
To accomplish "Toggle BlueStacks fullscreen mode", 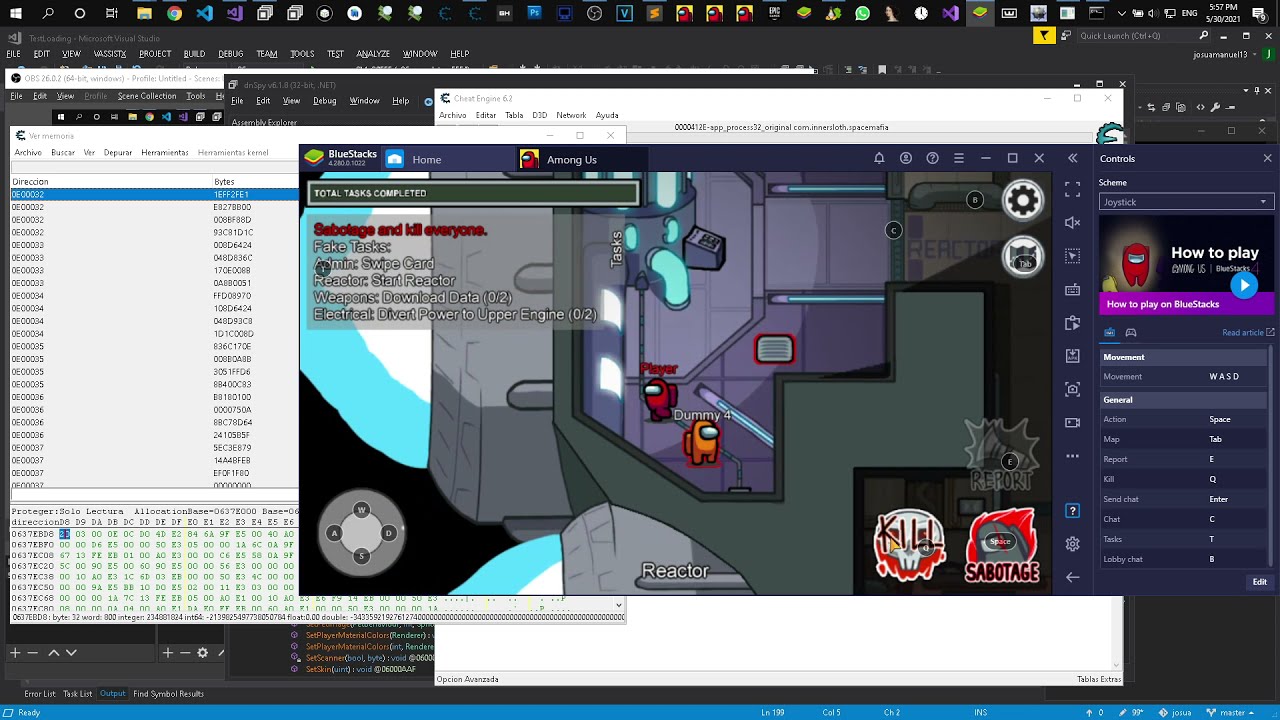I will 1073,189.
